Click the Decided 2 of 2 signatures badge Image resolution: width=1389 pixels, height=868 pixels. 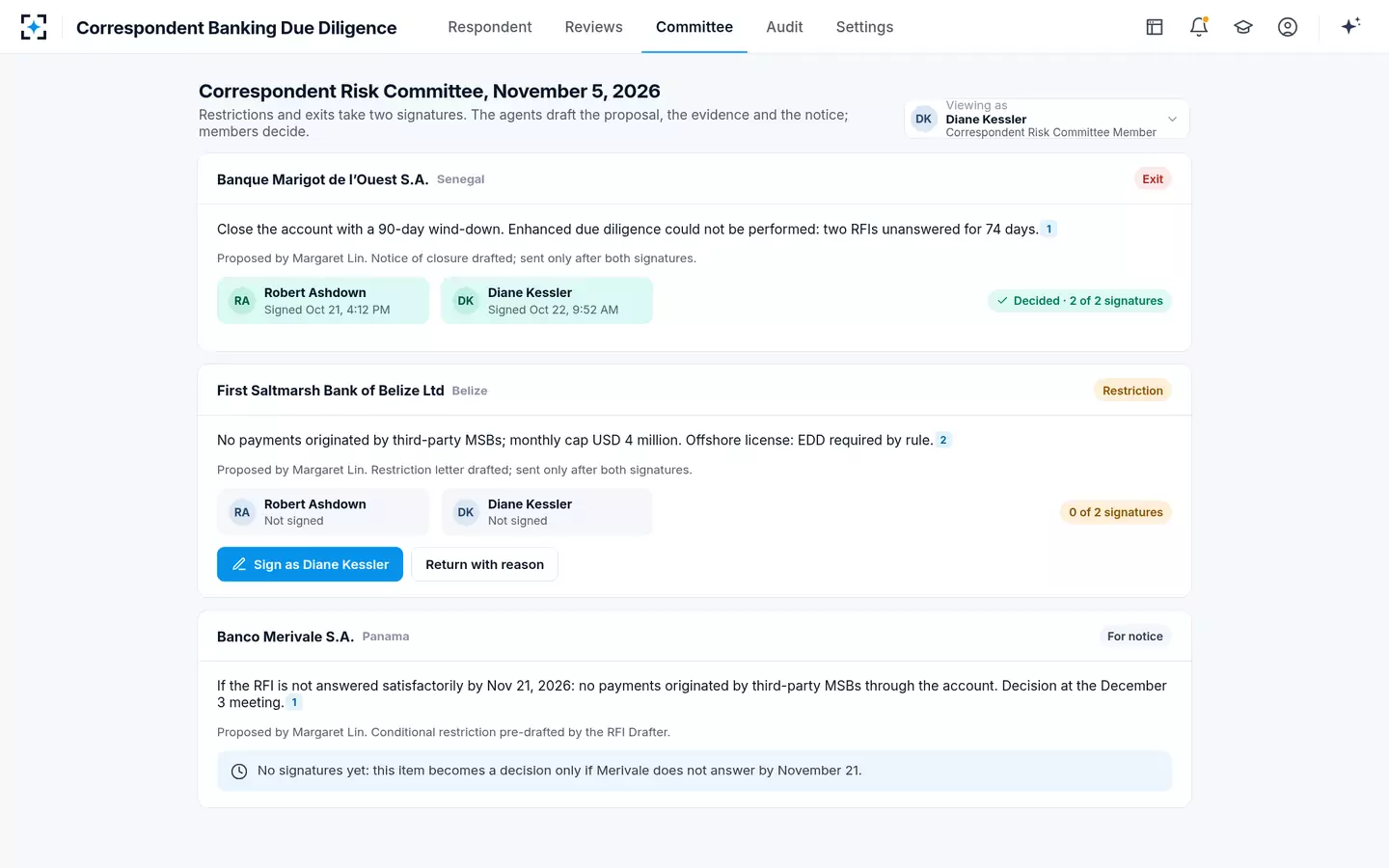pyautogui.click(x=1079, y=301)
